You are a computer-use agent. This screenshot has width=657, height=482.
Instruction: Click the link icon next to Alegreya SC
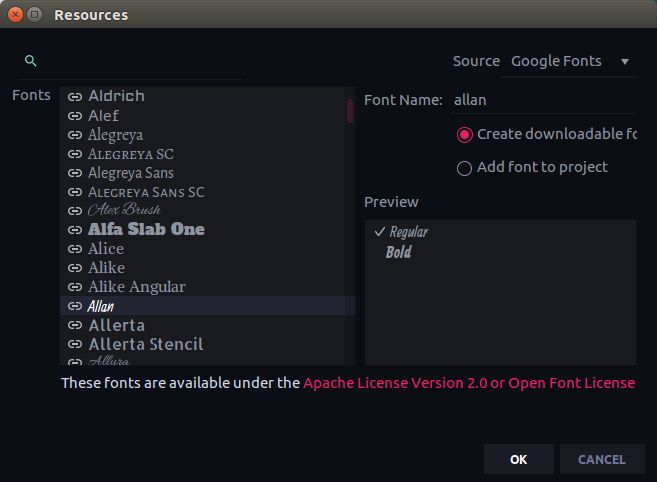(x=75, y=154)
